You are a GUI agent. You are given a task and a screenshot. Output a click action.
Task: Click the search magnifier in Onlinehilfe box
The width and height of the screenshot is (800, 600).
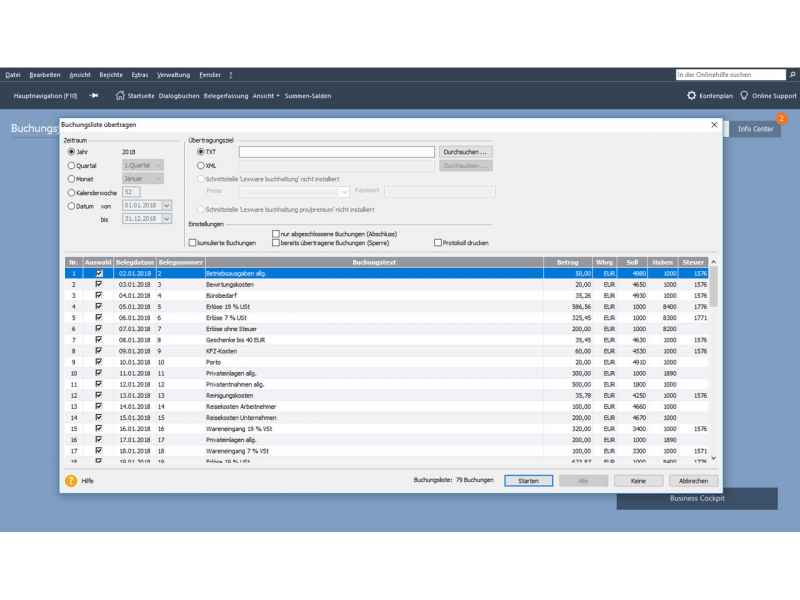[793, 75]
